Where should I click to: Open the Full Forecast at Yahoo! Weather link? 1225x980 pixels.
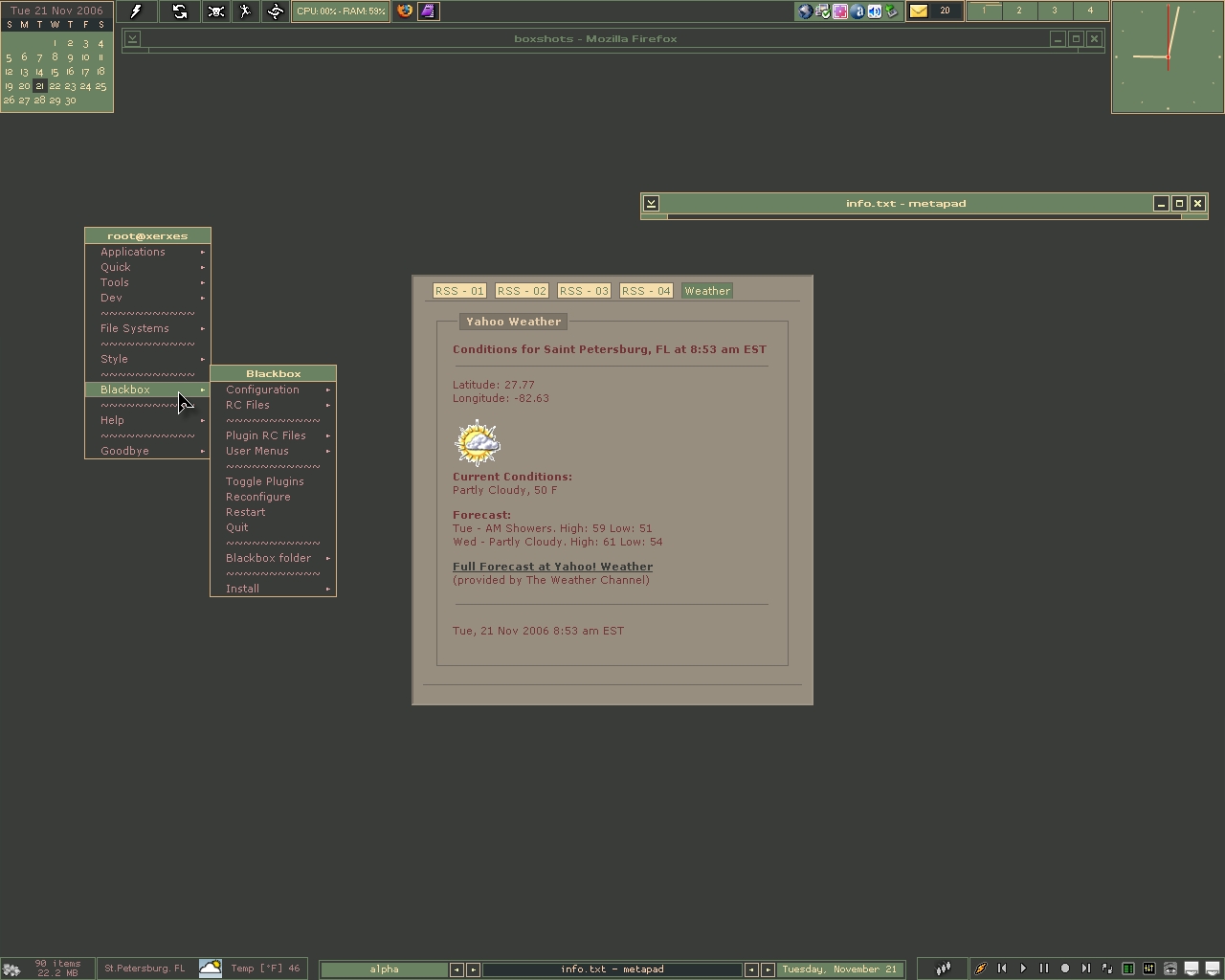tap(552, 567)
